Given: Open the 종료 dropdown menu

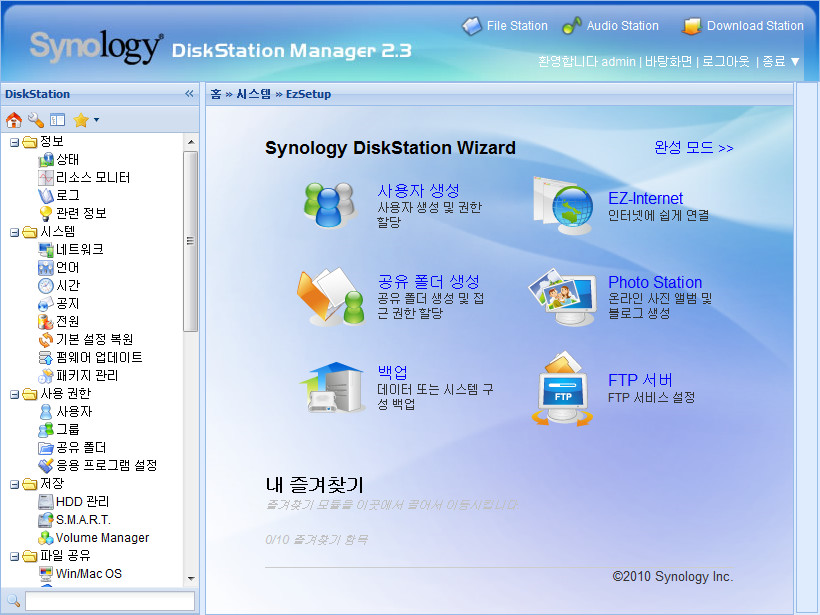Looking at the screenshot, I should (781, 62).
